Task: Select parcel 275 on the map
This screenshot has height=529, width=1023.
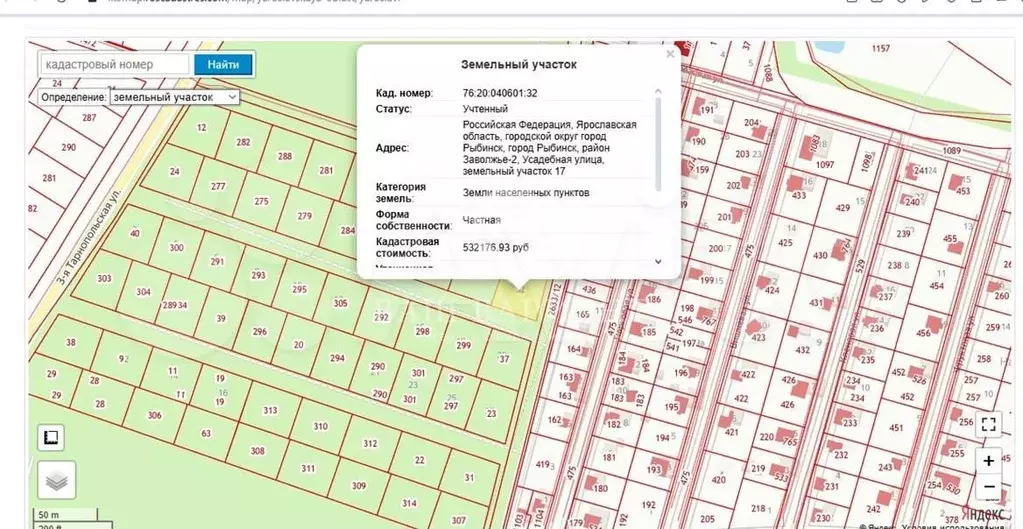Action: [x=262, y=201]
